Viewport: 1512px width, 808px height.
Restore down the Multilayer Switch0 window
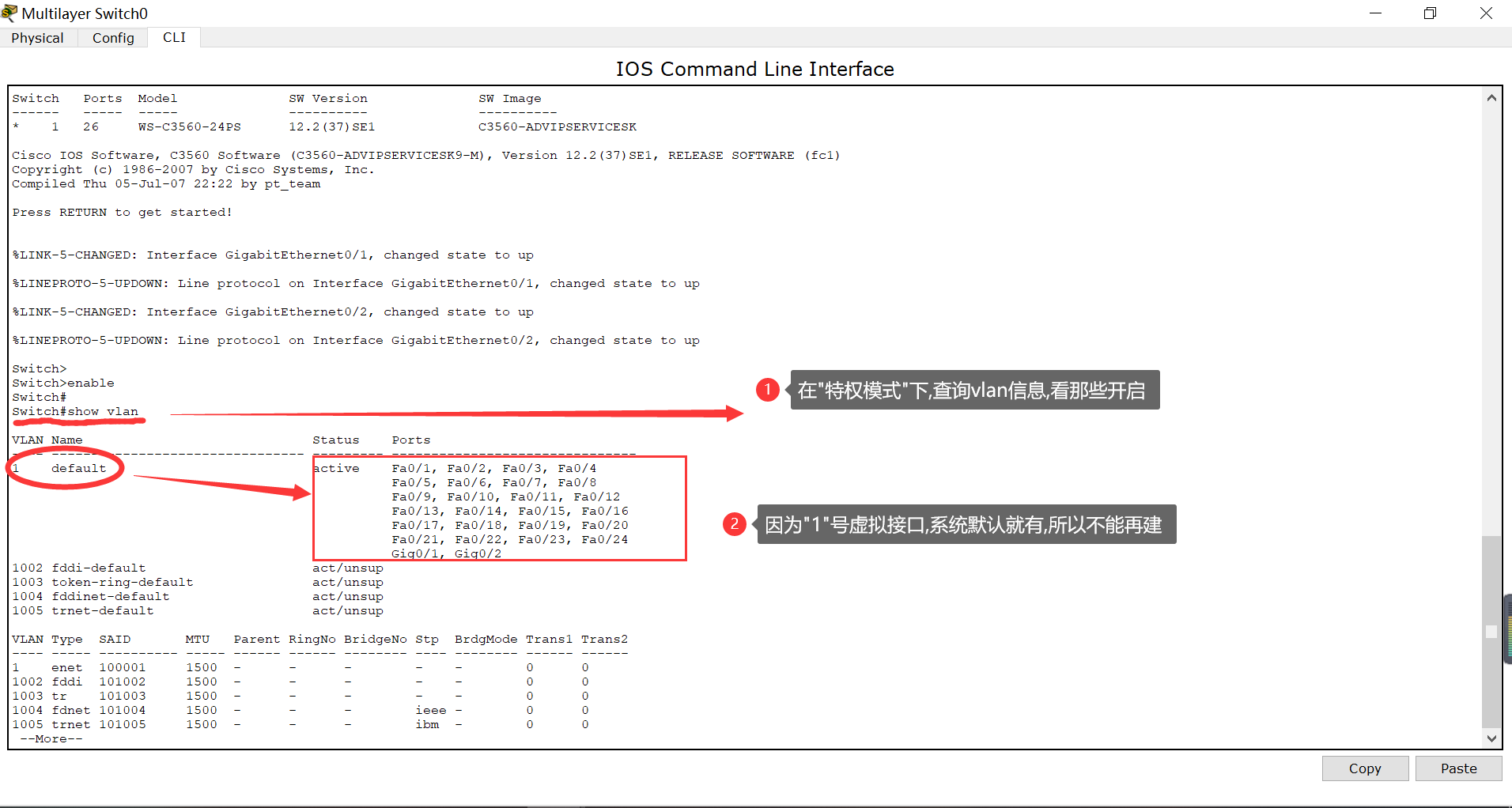coord(1430,13)
